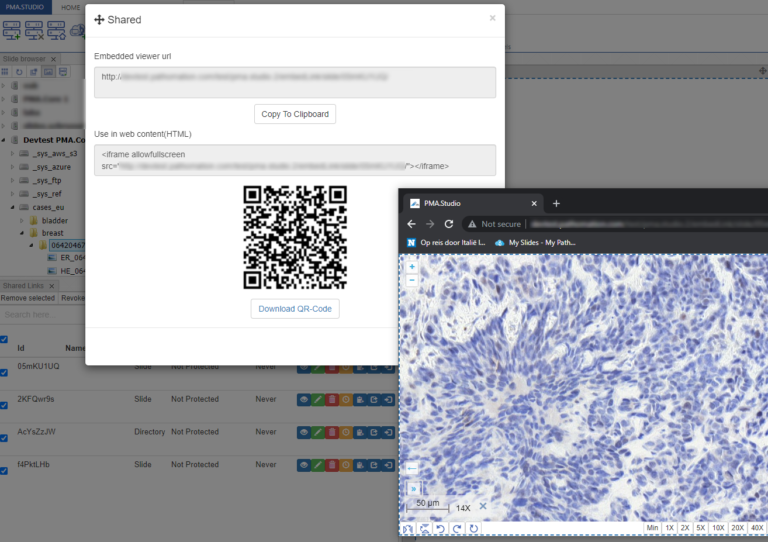This screenshot has height=542, width=768.
Task: Click Copy To Clipboard button
Action: (294, 114)
